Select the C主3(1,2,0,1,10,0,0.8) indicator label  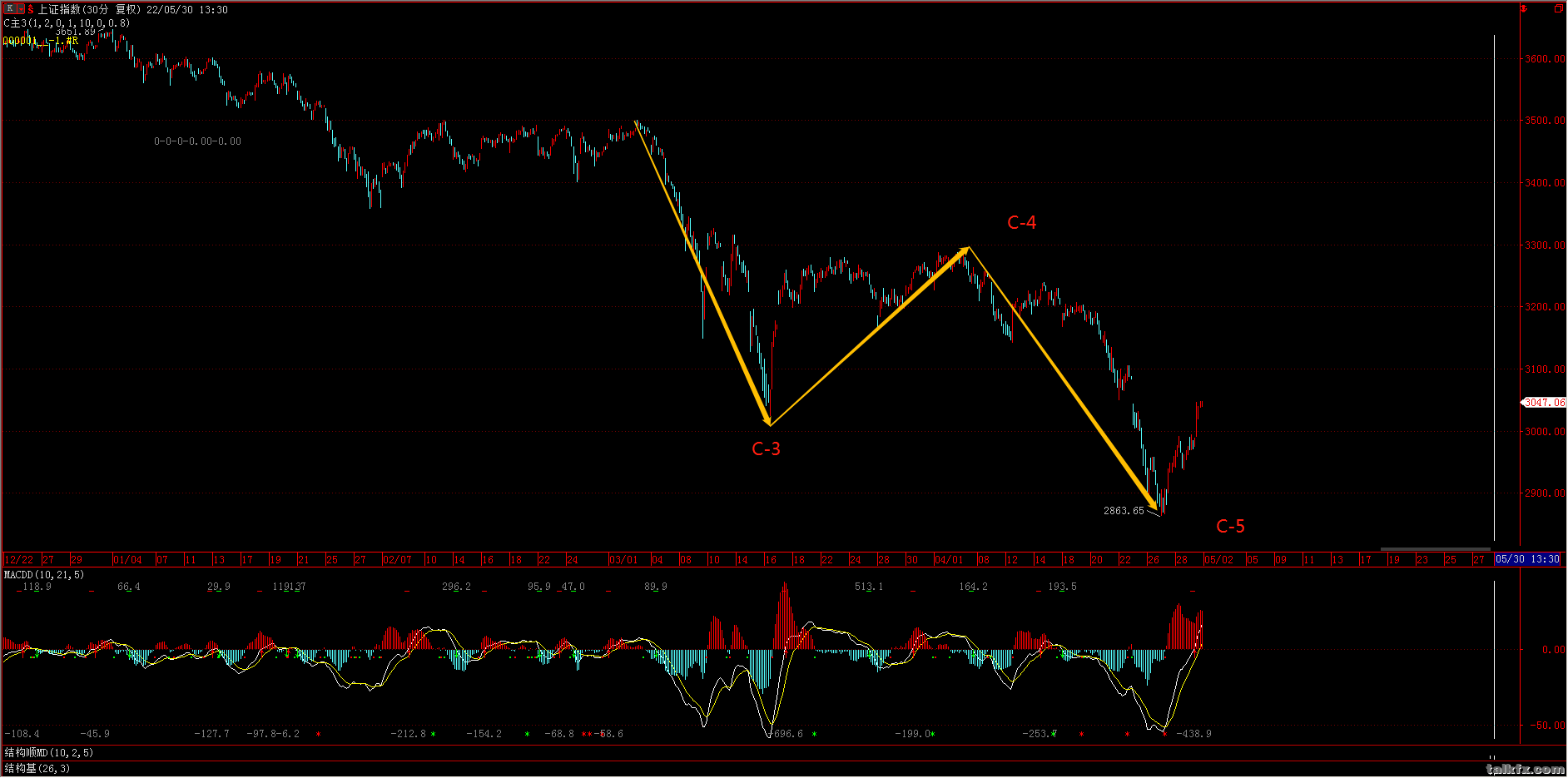tap(67, 23)
